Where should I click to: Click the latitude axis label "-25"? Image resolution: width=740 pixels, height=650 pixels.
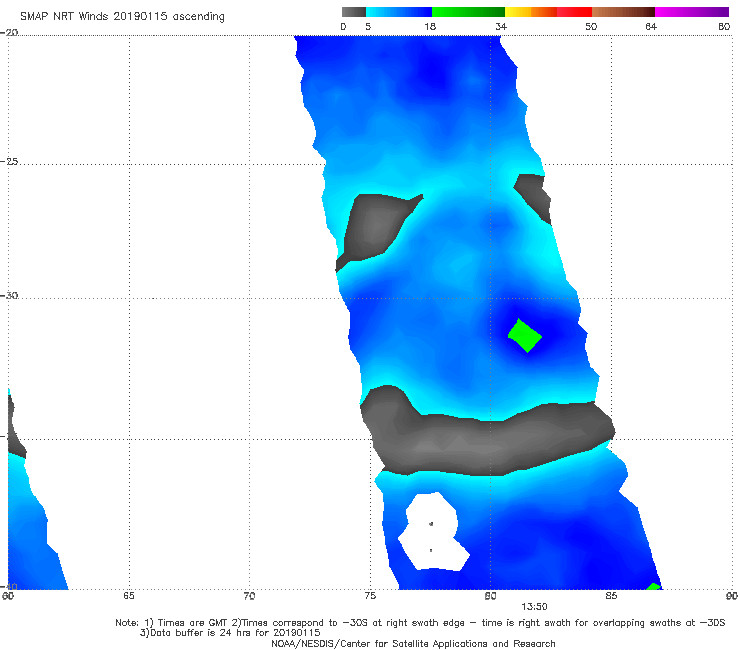coord(9,161)
